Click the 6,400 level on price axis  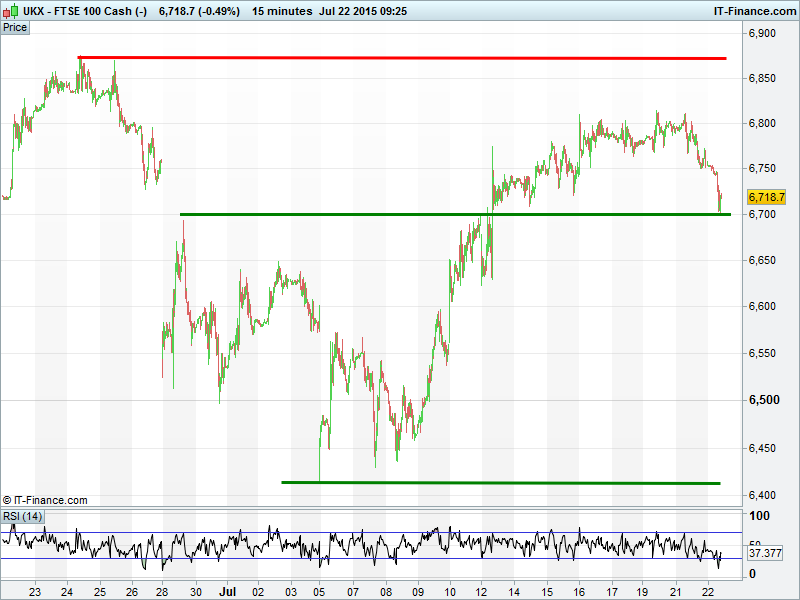coord(762,495)
